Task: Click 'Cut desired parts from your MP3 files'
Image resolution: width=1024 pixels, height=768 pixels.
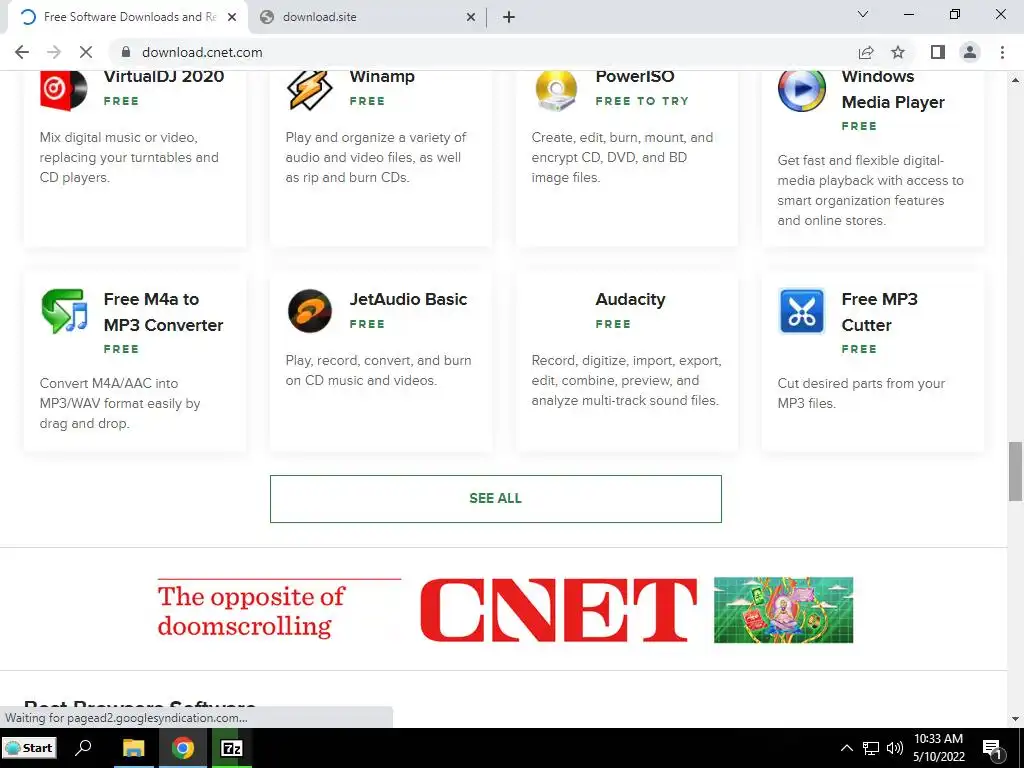Action: (861, 393)
